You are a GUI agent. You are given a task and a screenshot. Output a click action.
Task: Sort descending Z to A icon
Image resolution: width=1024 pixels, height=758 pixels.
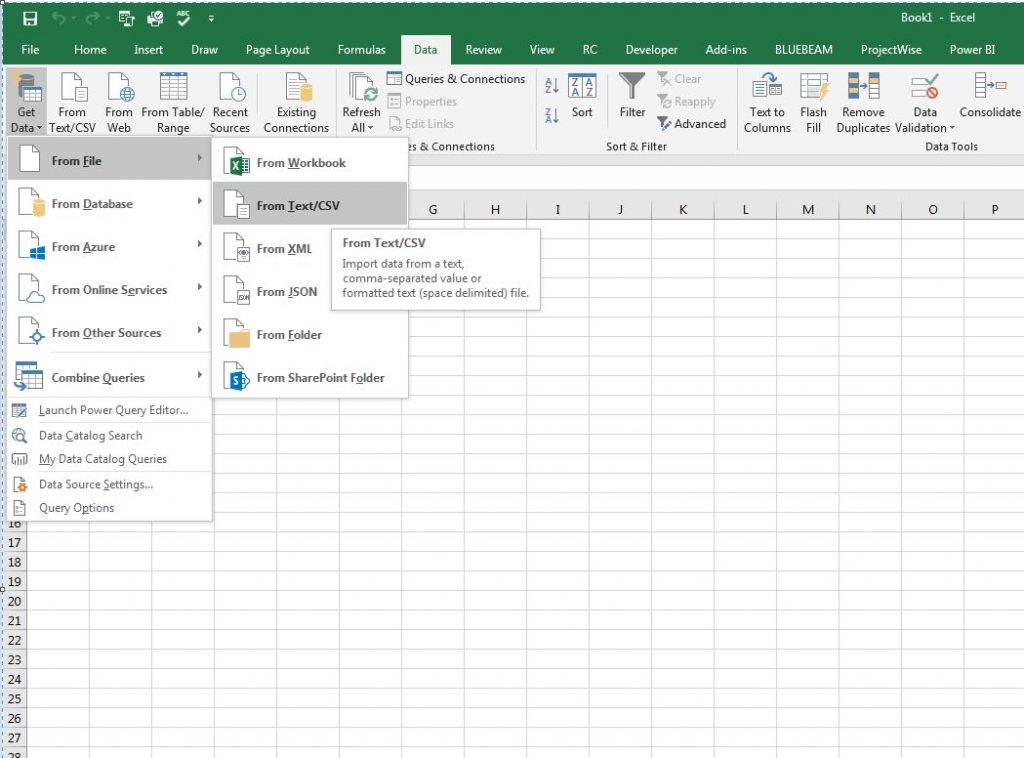552,116
